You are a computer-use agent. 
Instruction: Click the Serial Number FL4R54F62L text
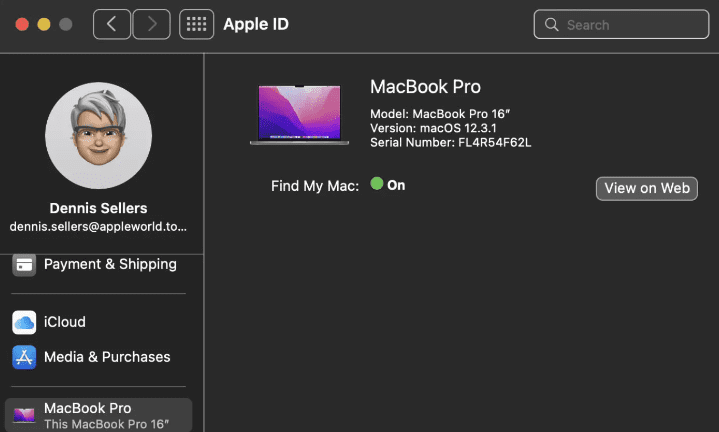(450, 142)
